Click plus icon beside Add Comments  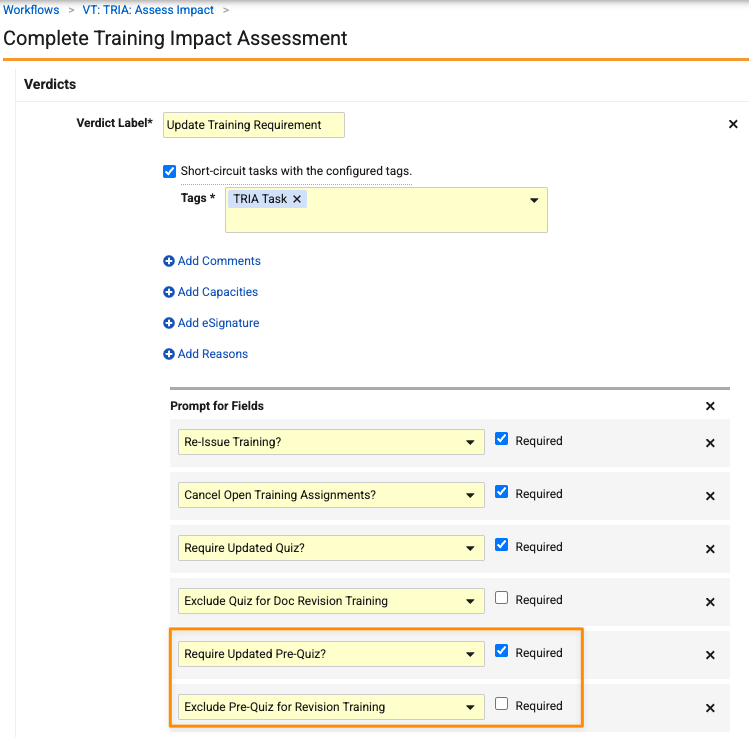pyautogui.click(x=169, y=261)
